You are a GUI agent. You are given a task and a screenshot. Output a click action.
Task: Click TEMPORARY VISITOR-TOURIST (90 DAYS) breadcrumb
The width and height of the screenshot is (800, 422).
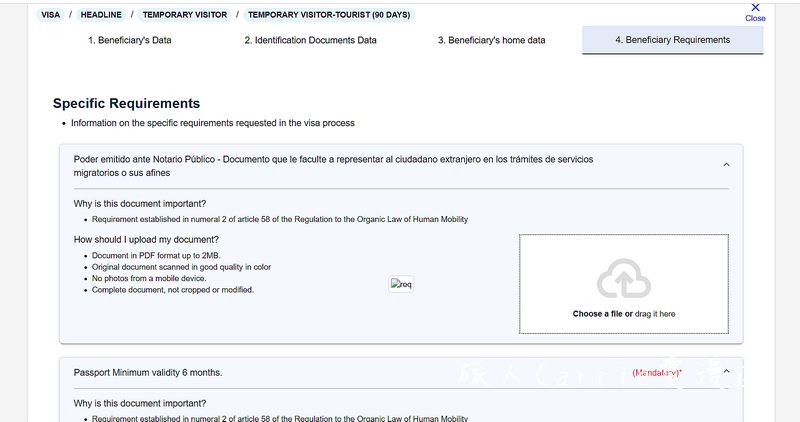329,15
